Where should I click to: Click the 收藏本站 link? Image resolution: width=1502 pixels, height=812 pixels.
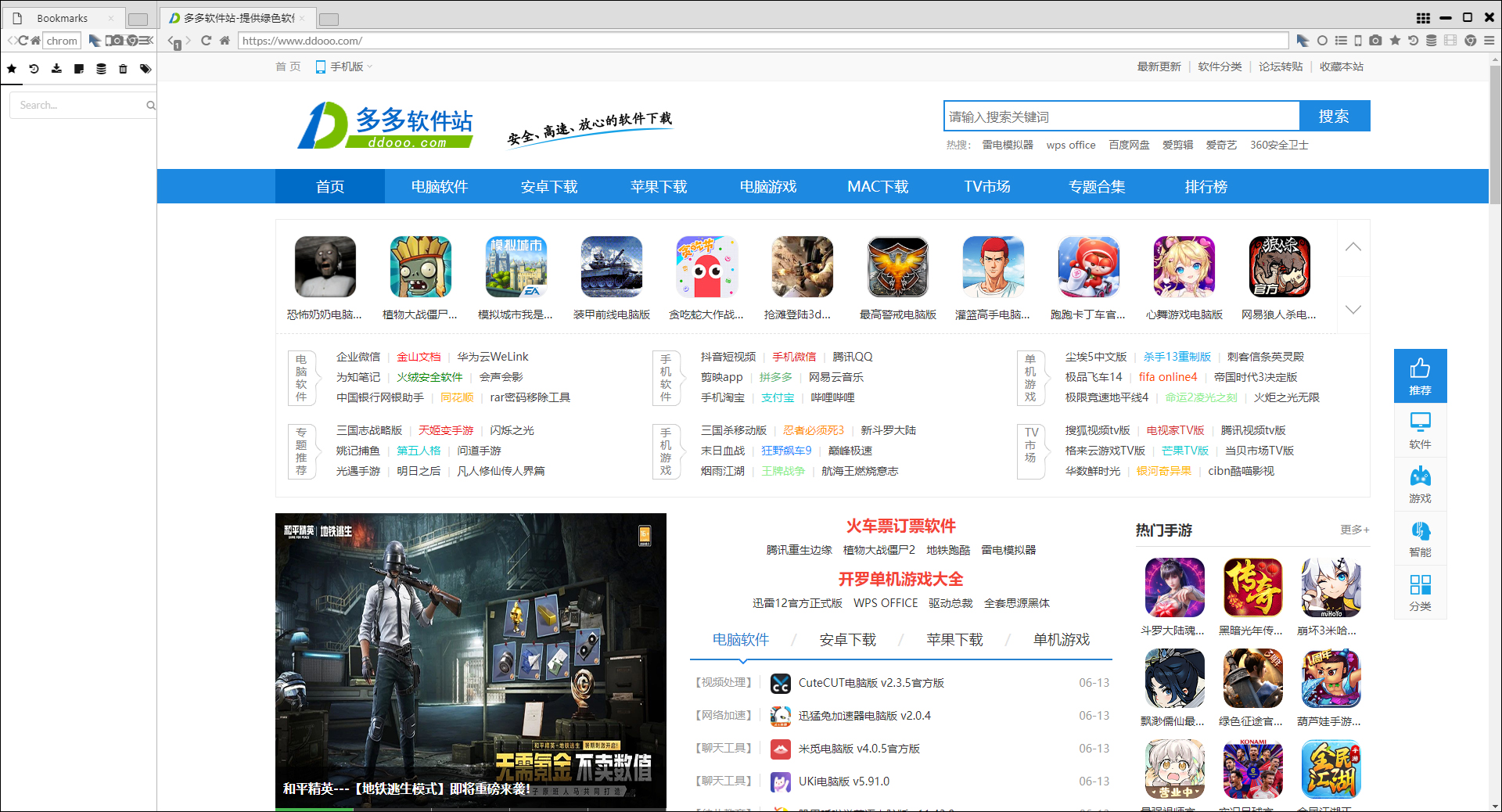tap(1341, 67)
